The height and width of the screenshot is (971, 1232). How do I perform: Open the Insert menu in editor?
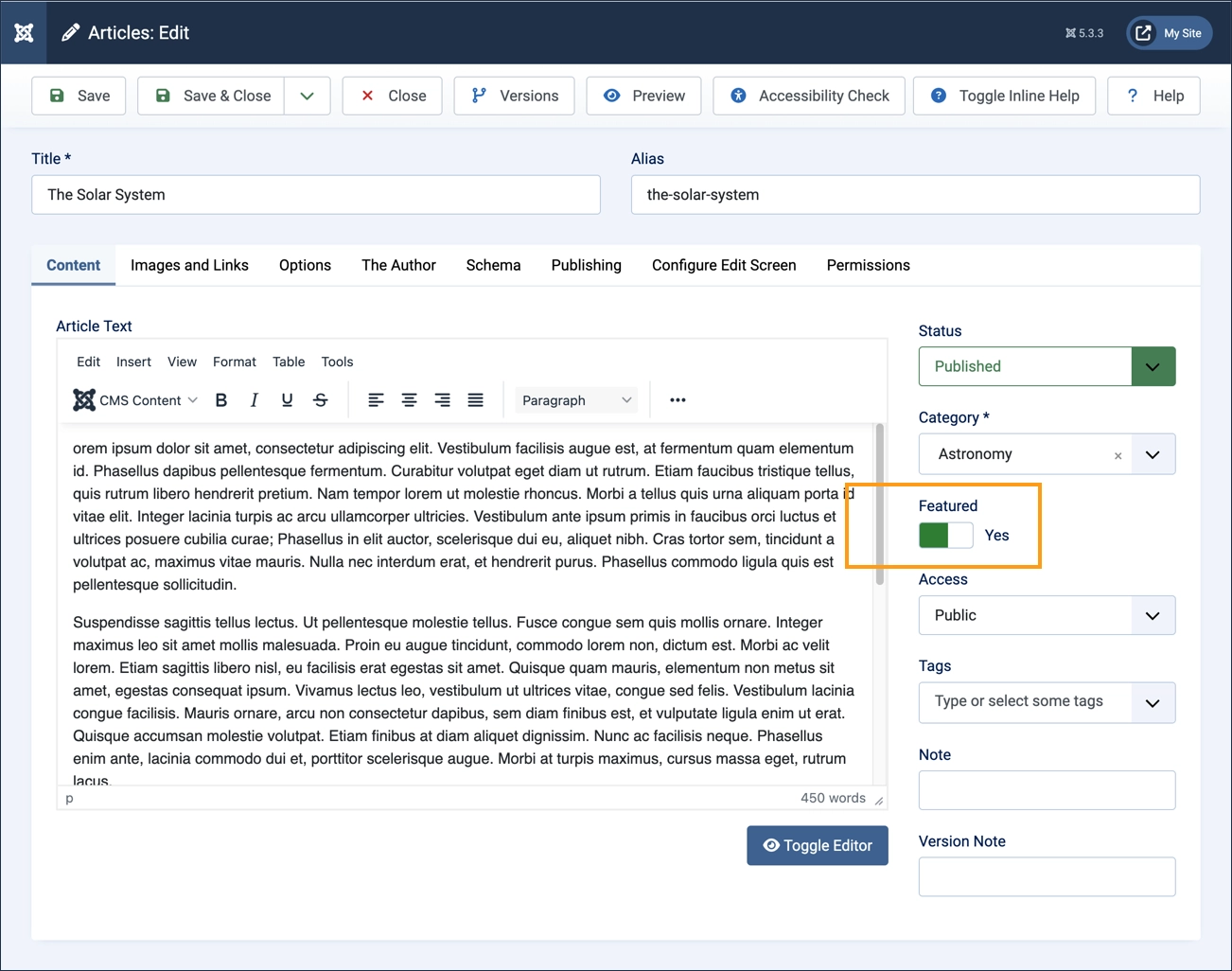pos(133,362)
